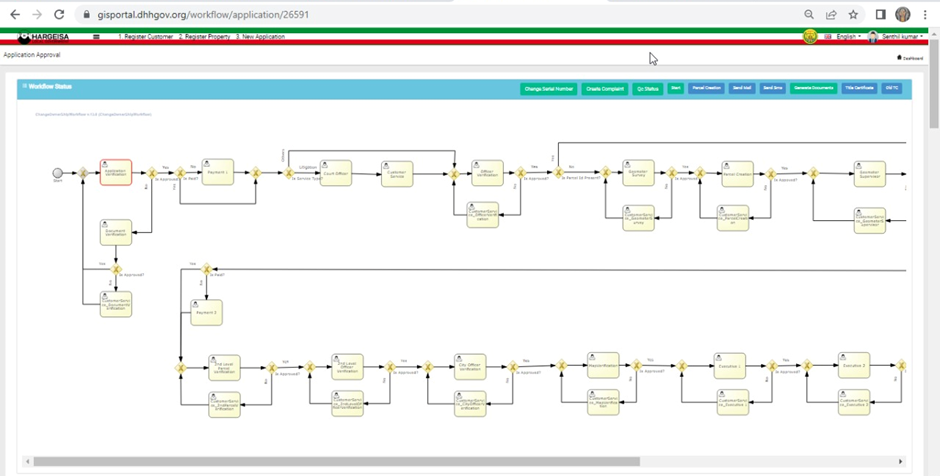The width and height of the screenshot is (940, 476).
Task: Click the share page icon
Action: (x=831, y=14)
